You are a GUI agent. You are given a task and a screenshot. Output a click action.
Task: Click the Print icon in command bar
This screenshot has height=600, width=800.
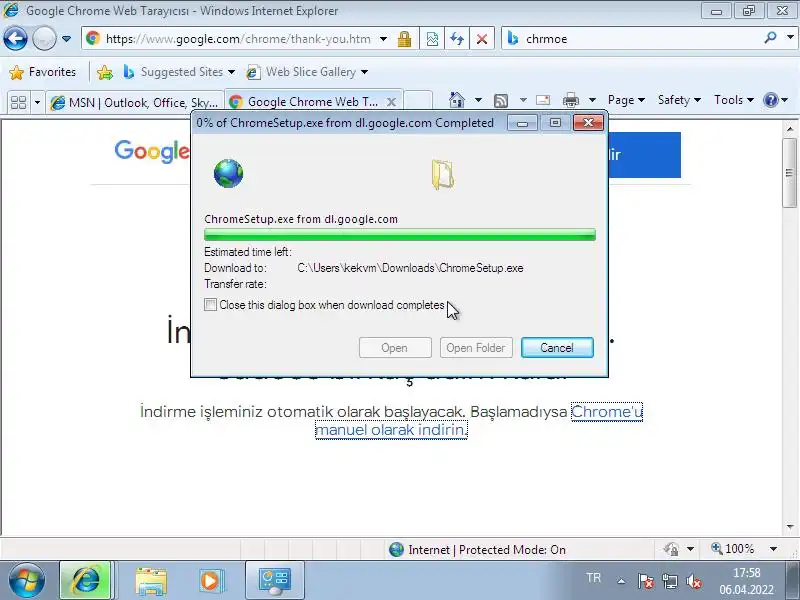pyautogui.click(x=571, y=100)
